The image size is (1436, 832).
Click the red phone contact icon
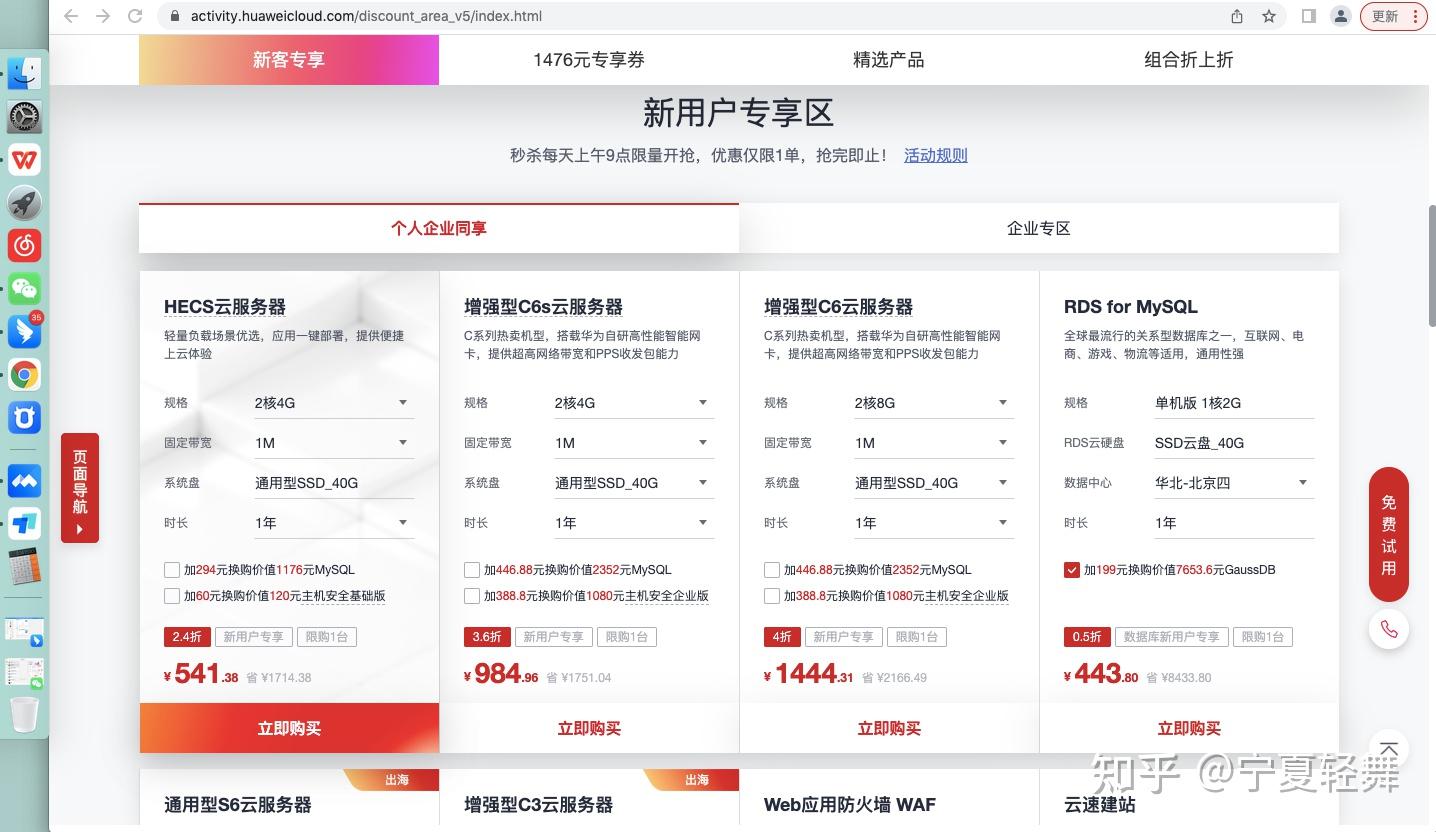1388,629
